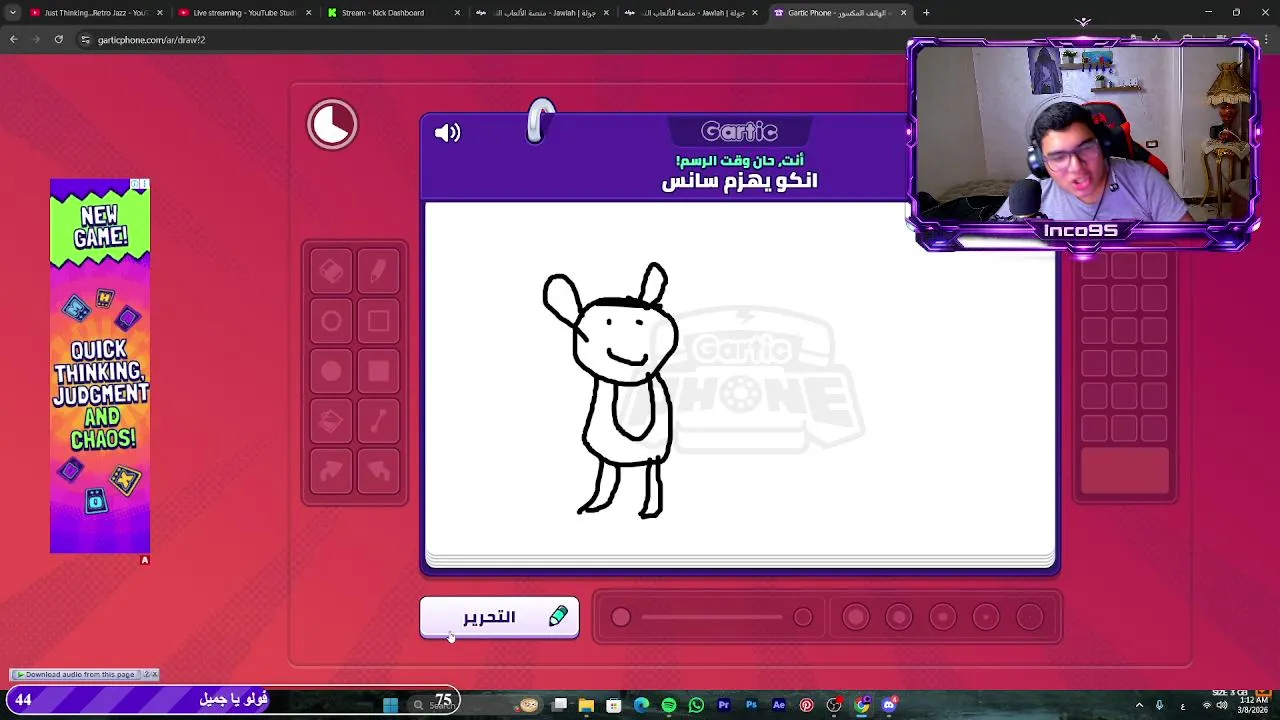Viewport: 1280px width, 720px height.
Task: Expand the tab search dropdown arrow
Action: [x=12, y=13]
